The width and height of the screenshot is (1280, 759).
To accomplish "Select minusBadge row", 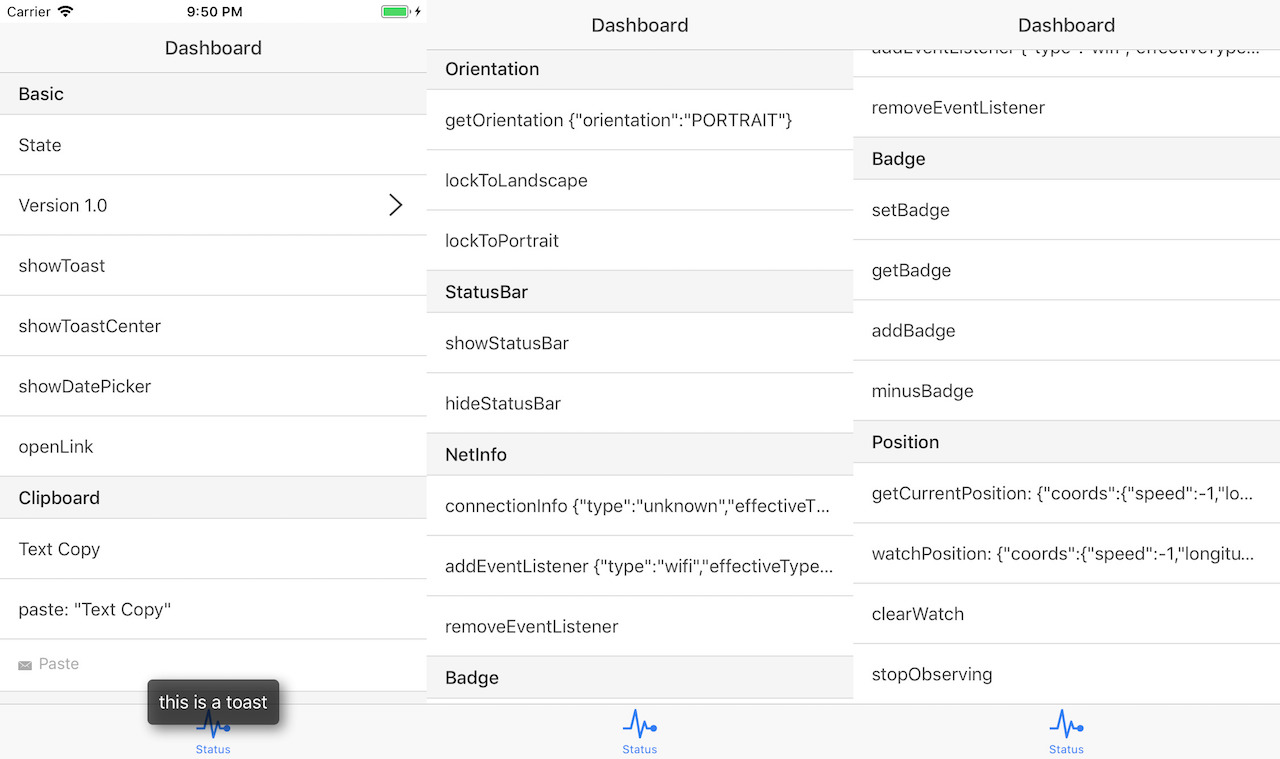I will (1066, 391).
